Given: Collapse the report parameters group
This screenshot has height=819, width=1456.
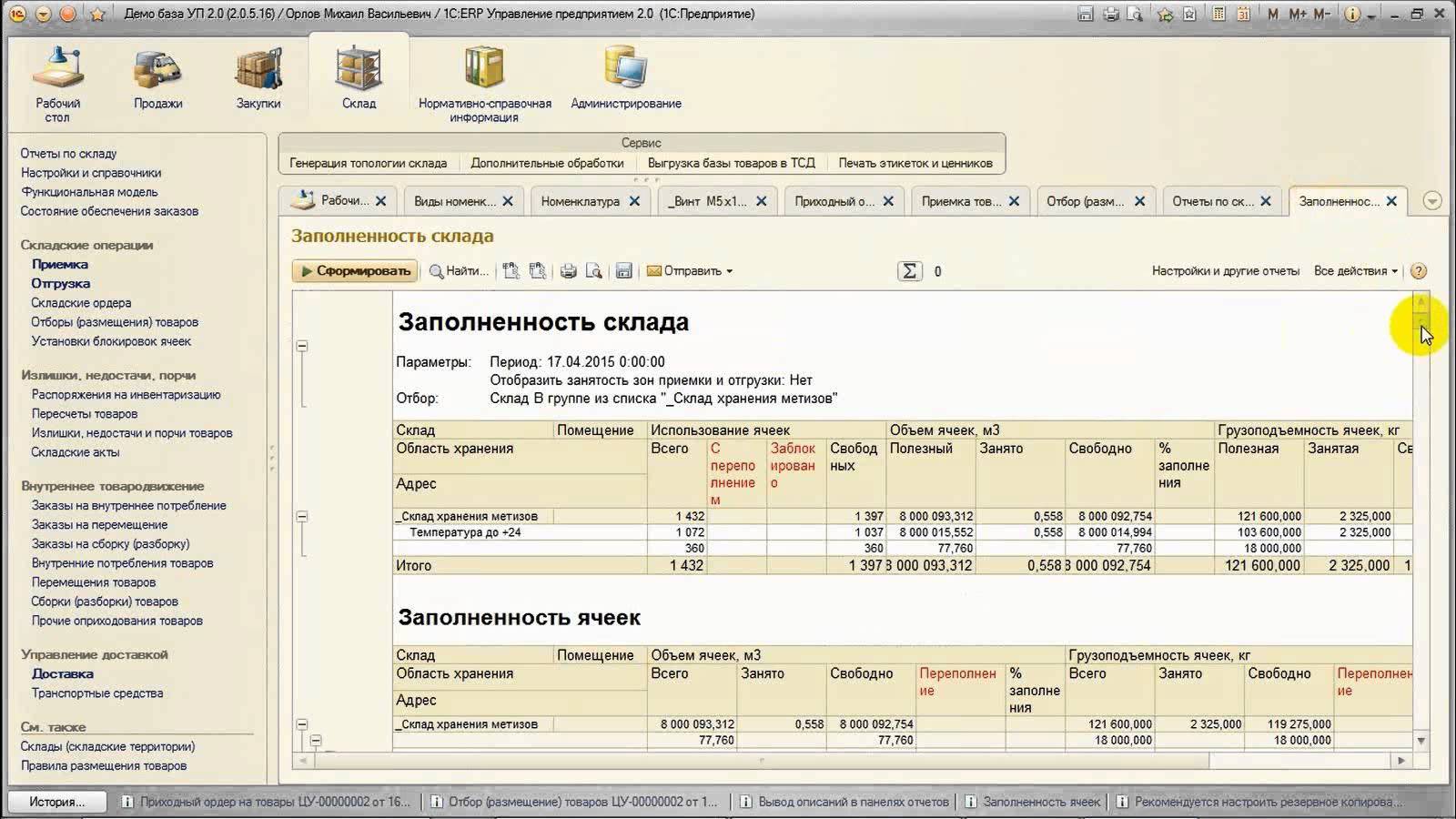Looking at the screenshot, I should pyautogui.click(x=301, y=347).
